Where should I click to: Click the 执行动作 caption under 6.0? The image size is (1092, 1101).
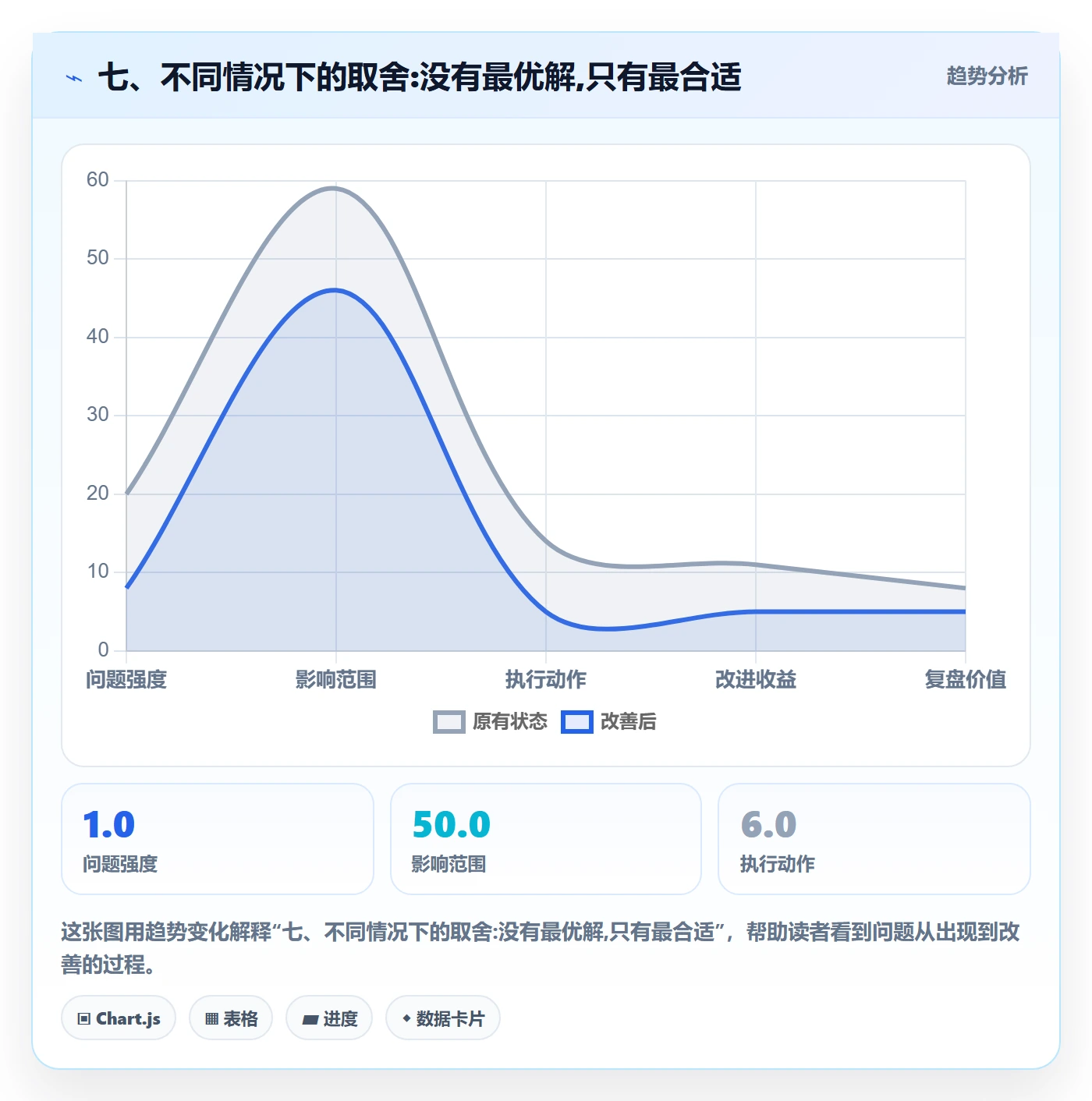pos(778,864)
